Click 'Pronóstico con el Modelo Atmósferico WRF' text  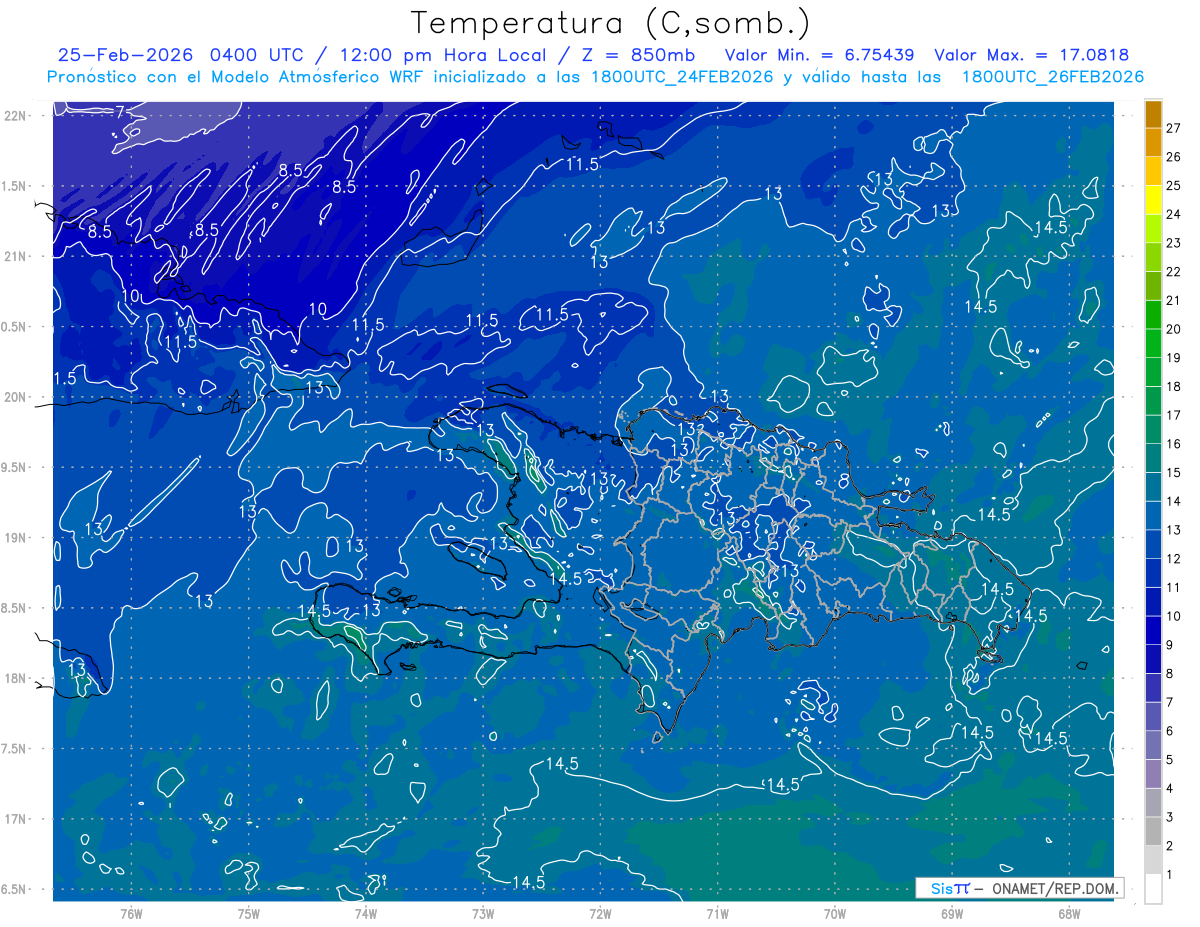pyautogui.click(x=237, y=77)
